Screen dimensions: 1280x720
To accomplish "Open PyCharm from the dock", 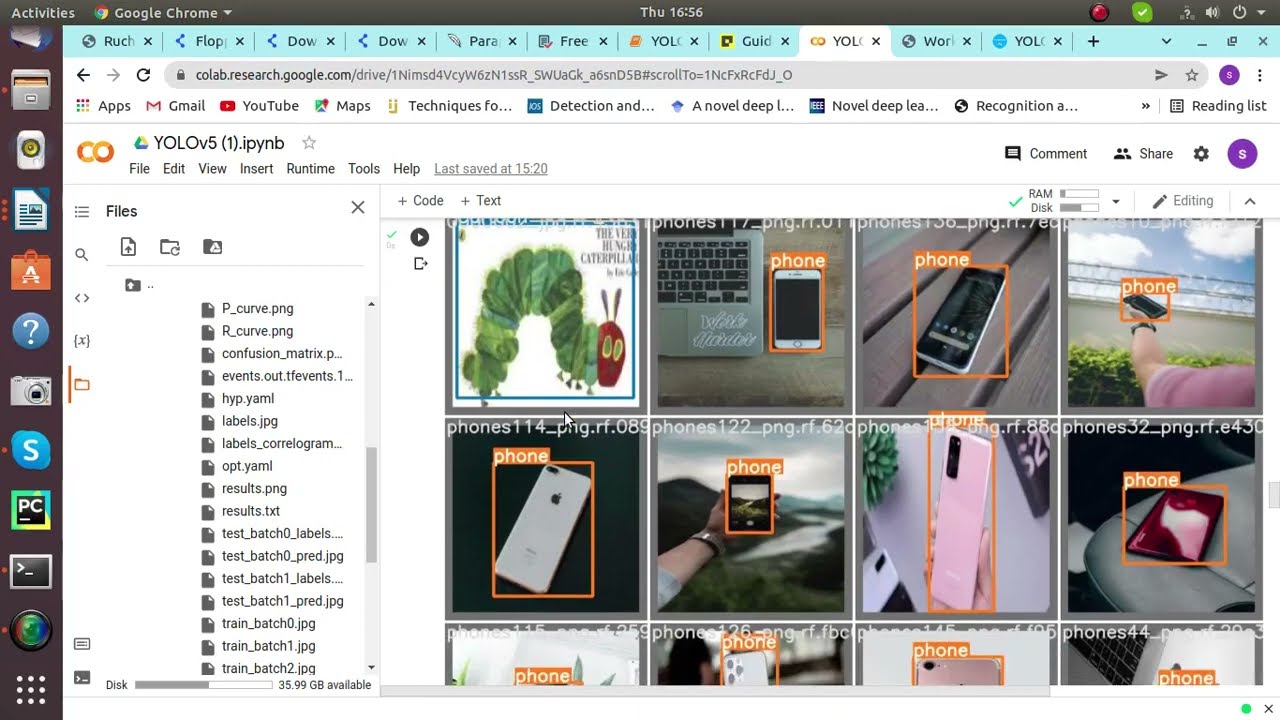I will (31, 510).
